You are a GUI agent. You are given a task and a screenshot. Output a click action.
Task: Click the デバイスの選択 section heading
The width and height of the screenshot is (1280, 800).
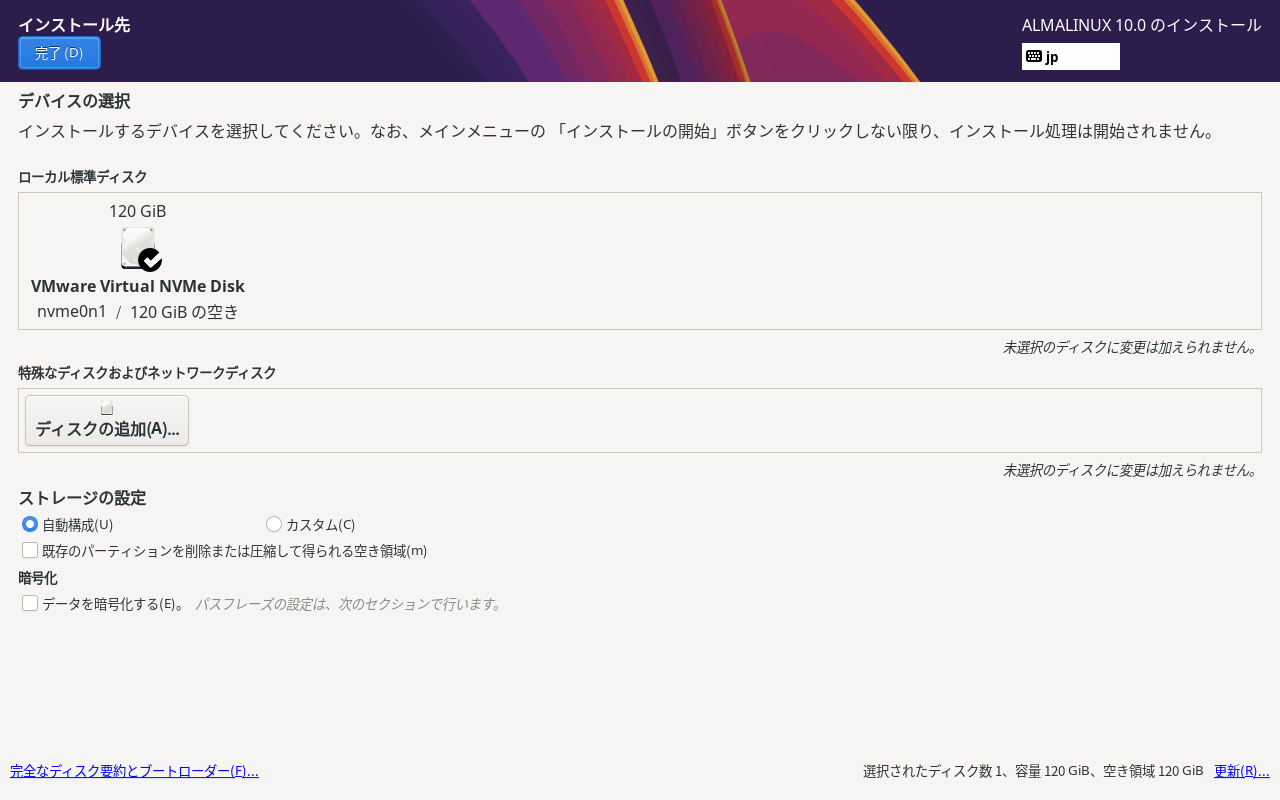(x=74, y=101)
